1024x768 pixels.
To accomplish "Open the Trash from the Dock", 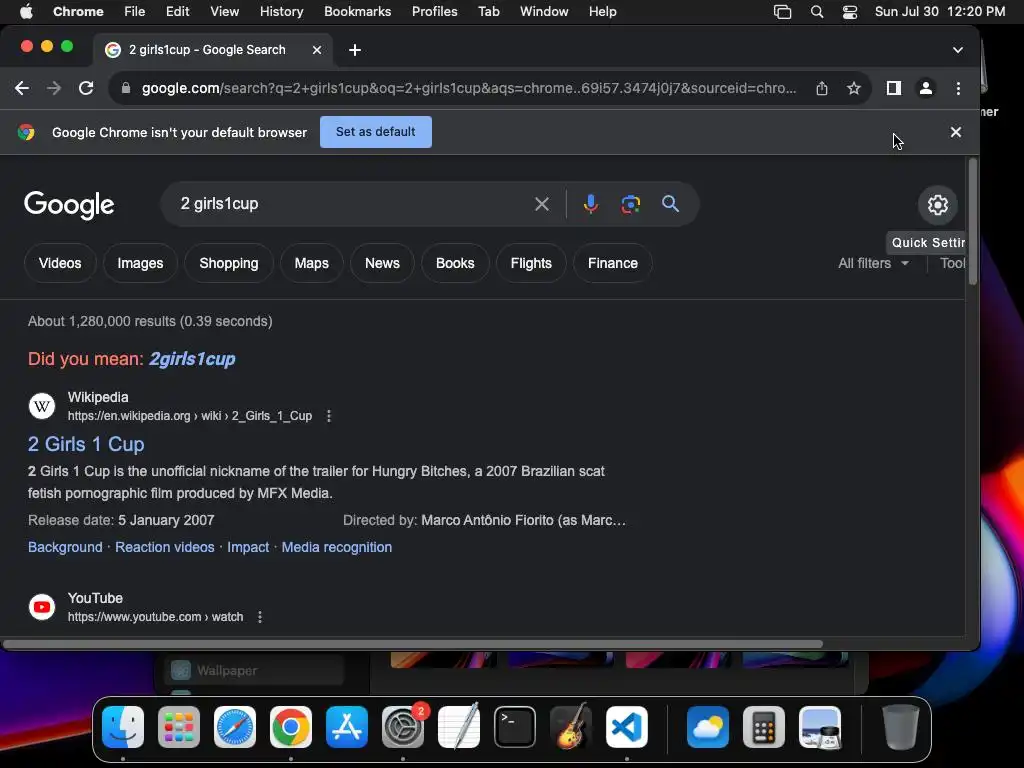I will pyautogui.click(x=901, y=727).
